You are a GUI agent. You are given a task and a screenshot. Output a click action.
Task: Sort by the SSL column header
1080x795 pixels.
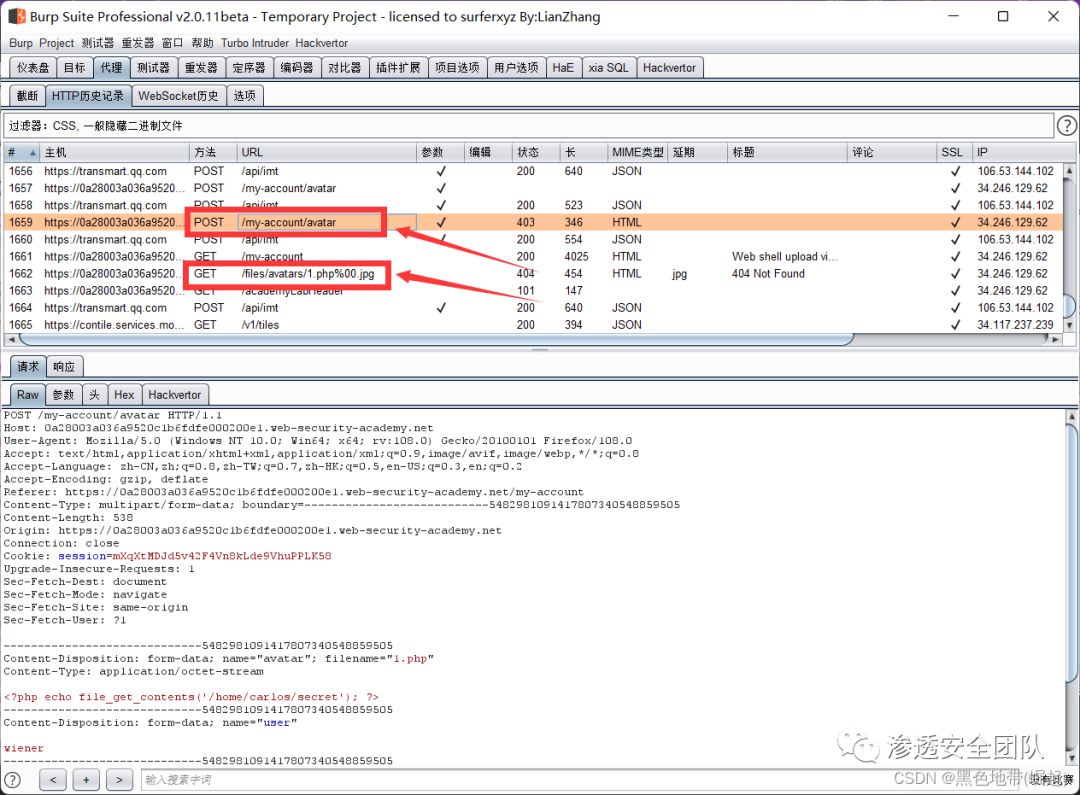[x=954, y=152]
